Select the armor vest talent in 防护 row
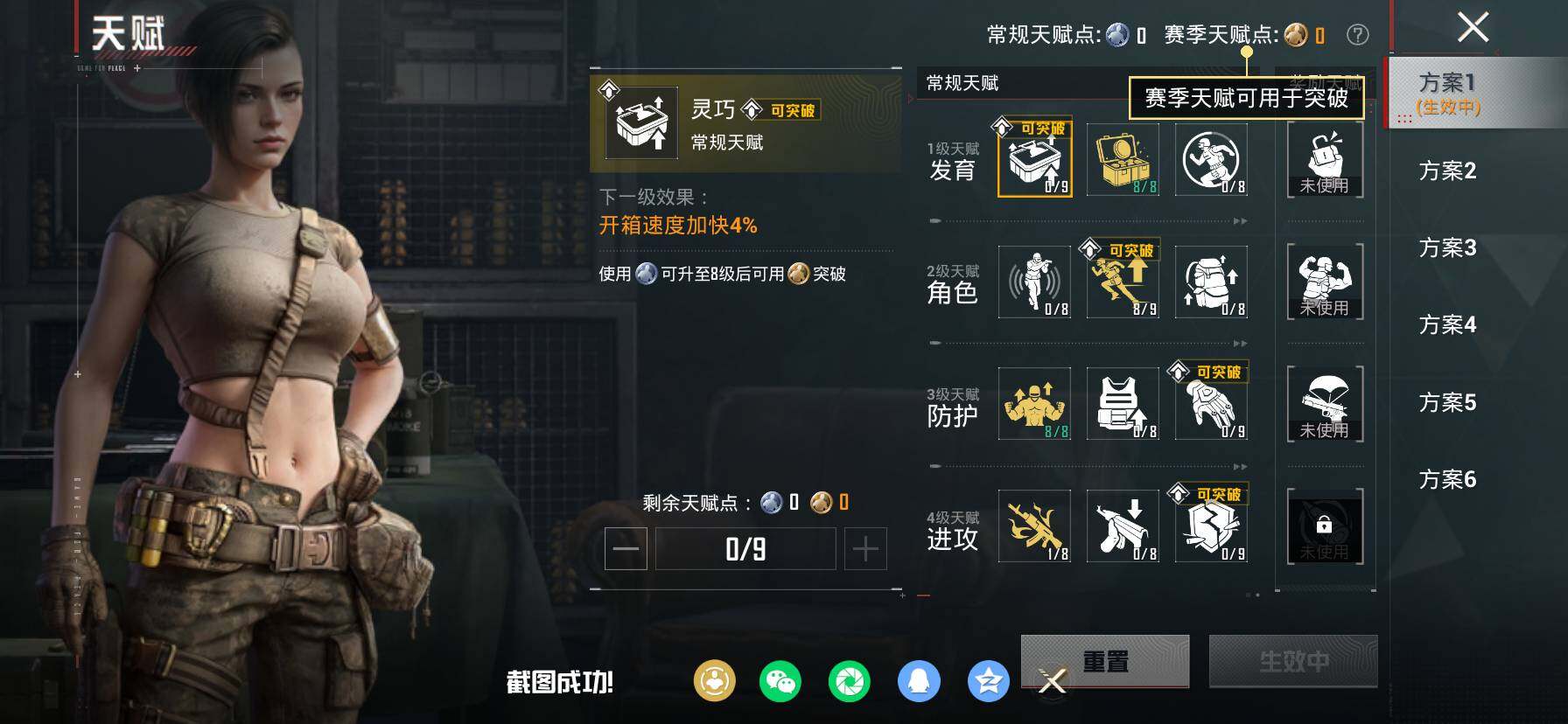 coord(1123,403)
